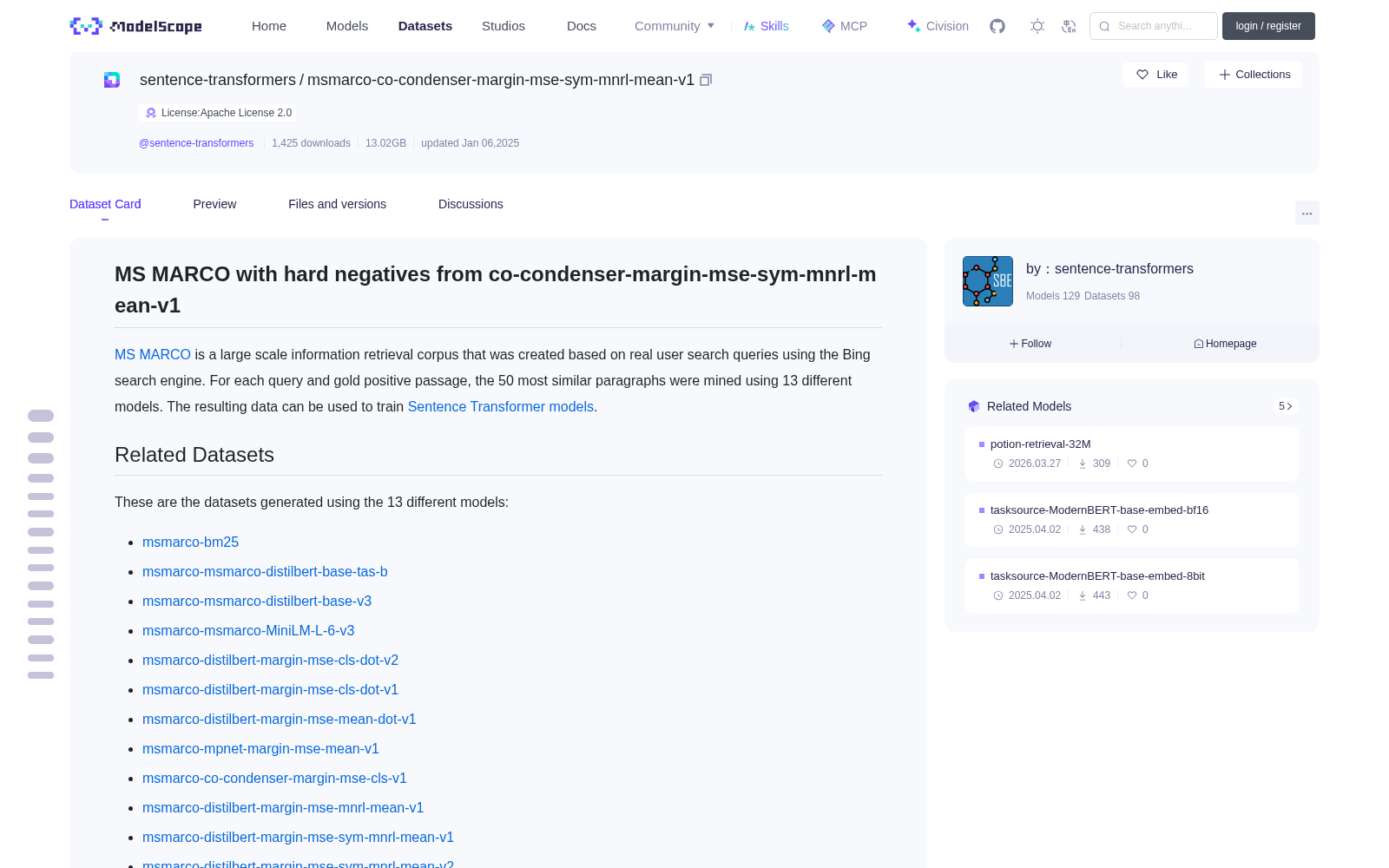Click download icon on potion-retrieval-32M
The height and width of the screenshot is (868, 1389).
(x=1083, y=464)
